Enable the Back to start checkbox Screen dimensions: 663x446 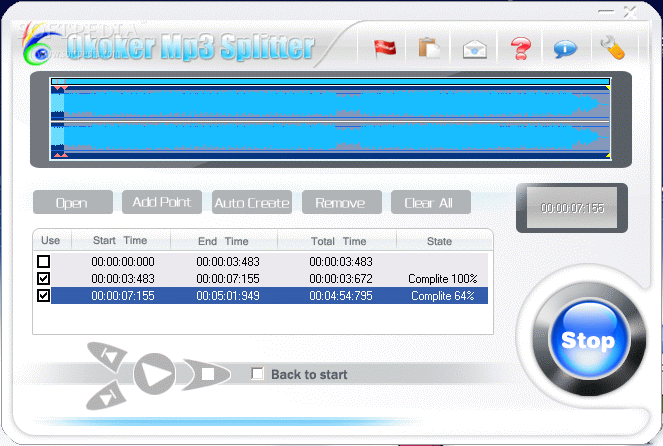(258, 374)
